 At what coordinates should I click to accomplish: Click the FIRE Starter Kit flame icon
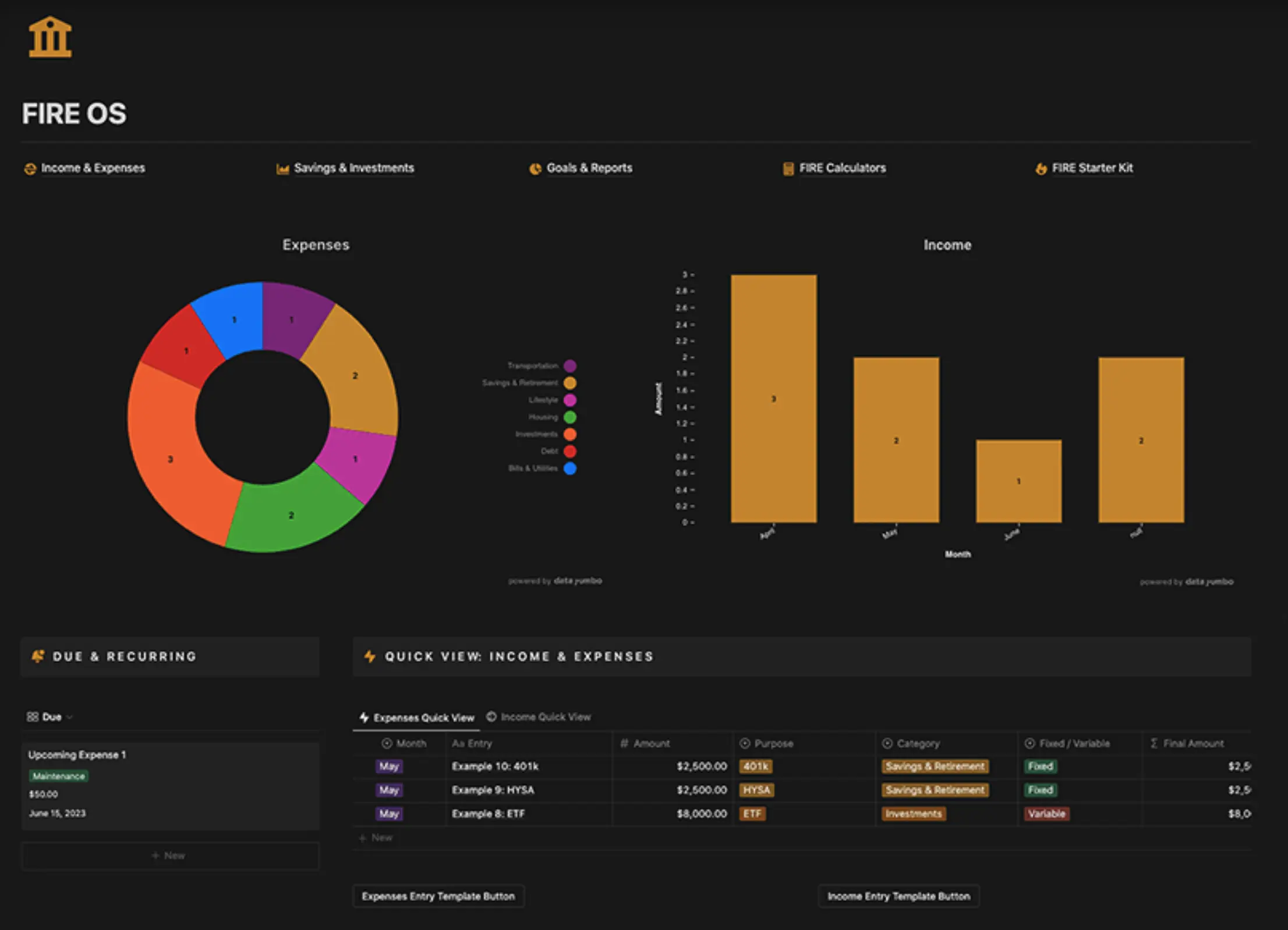[x=1041, y=169]
